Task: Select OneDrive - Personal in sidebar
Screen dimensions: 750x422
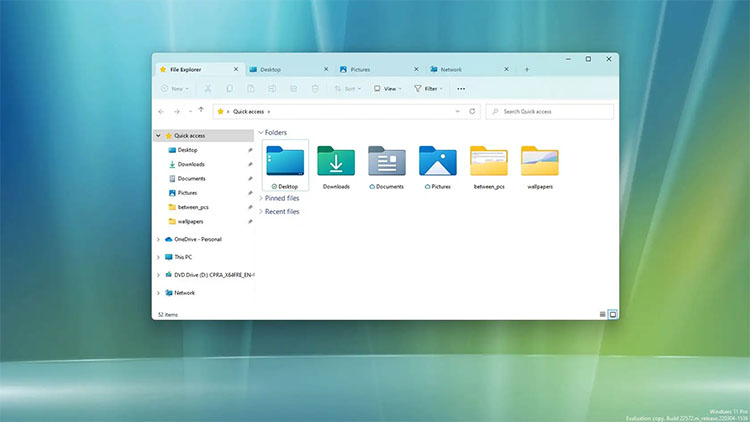Action: [x=198, y=239]
